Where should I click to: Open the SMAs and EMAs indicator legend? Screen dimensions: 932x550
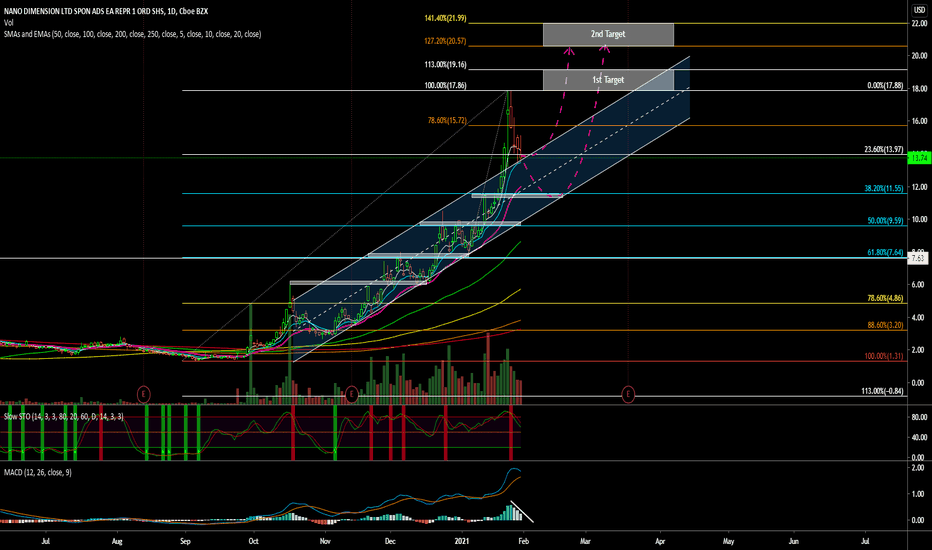(x=132, y=34)
